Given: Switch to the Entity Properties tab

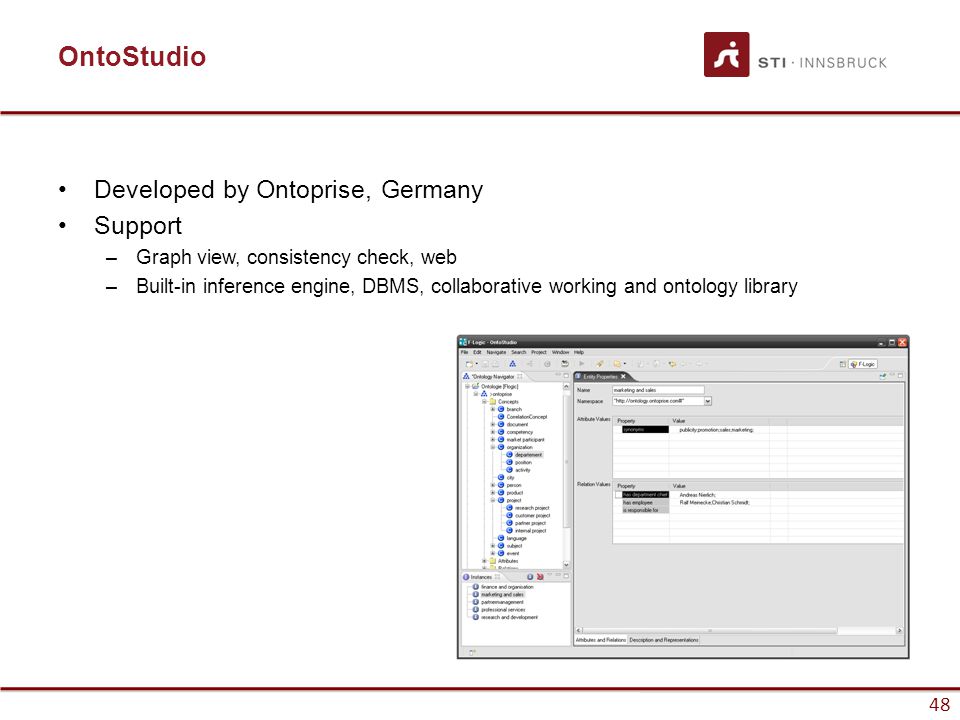Looking at the screenshot, I should [600, 377].
